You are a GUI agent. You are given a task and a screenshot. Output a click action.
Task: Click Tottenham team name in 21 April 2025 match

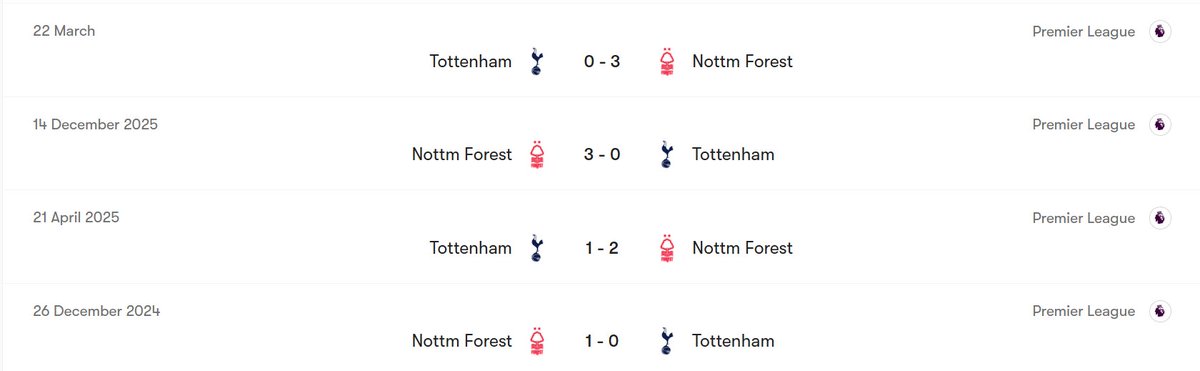coord(471,248)
